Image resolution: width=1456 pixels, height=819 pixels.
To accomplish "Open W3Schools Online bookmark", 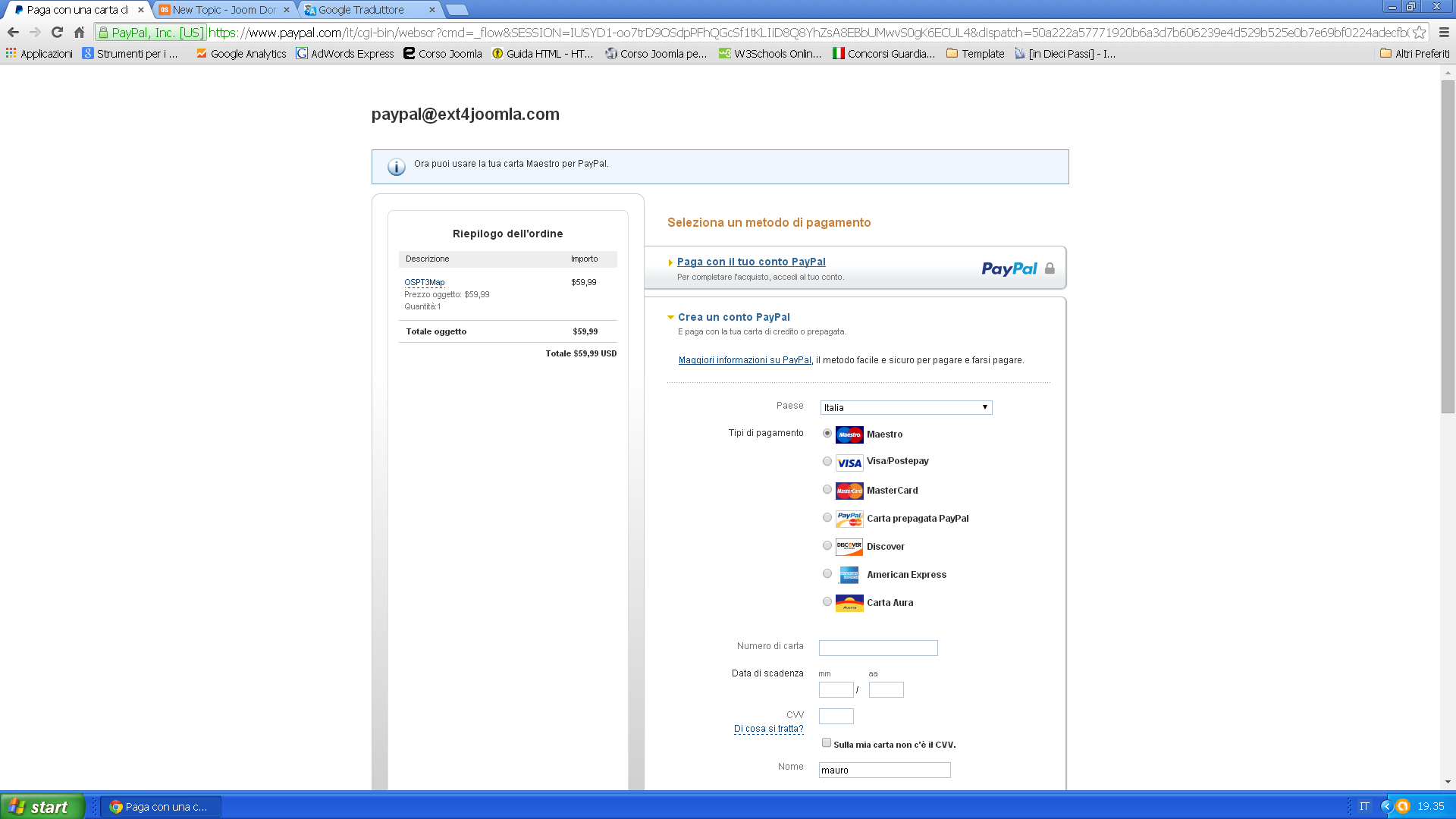I will (770, 54).
